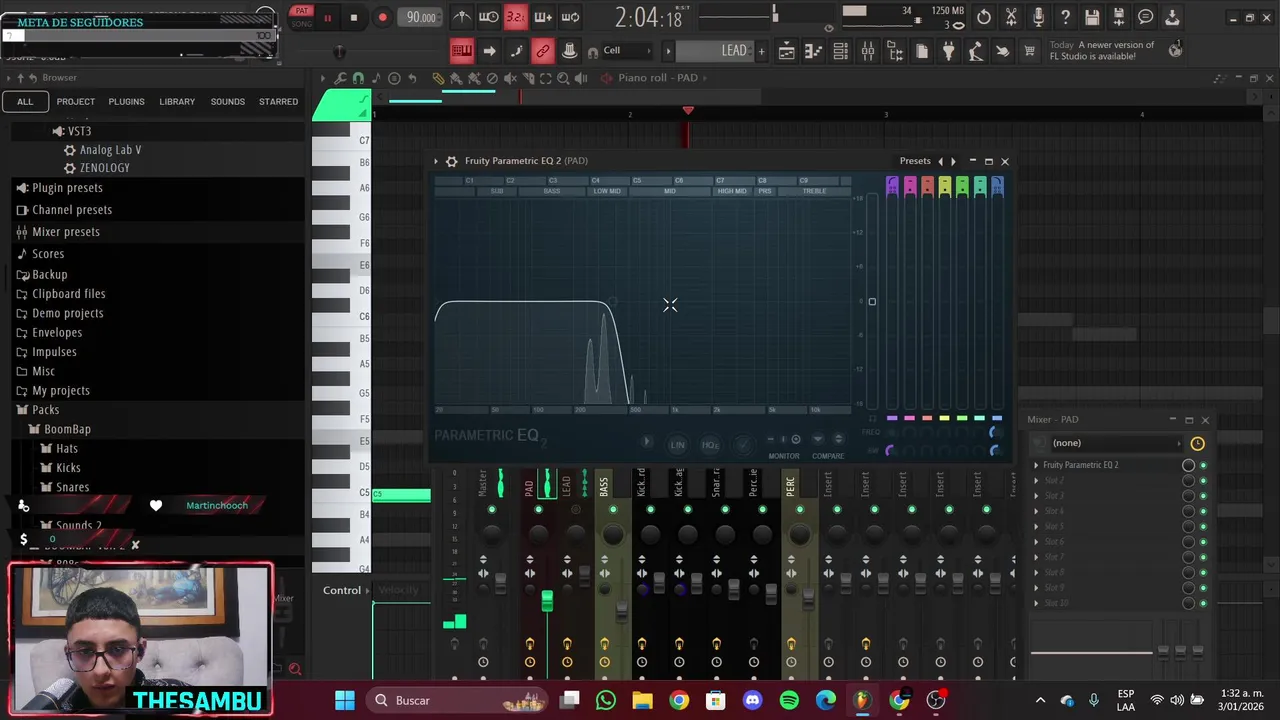The height and width of the screenshot is (720, 1280).
Task: Open the Cell snap dropdown
Action: tap(626, 51)
